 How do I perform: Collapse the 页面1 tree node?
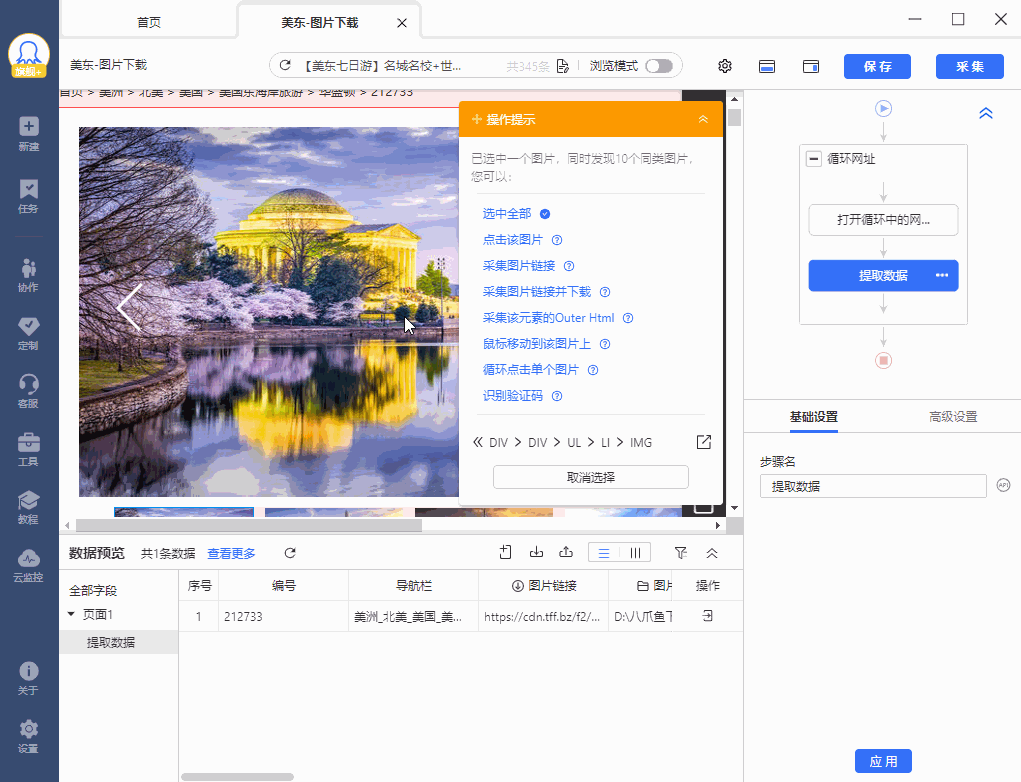71,614
